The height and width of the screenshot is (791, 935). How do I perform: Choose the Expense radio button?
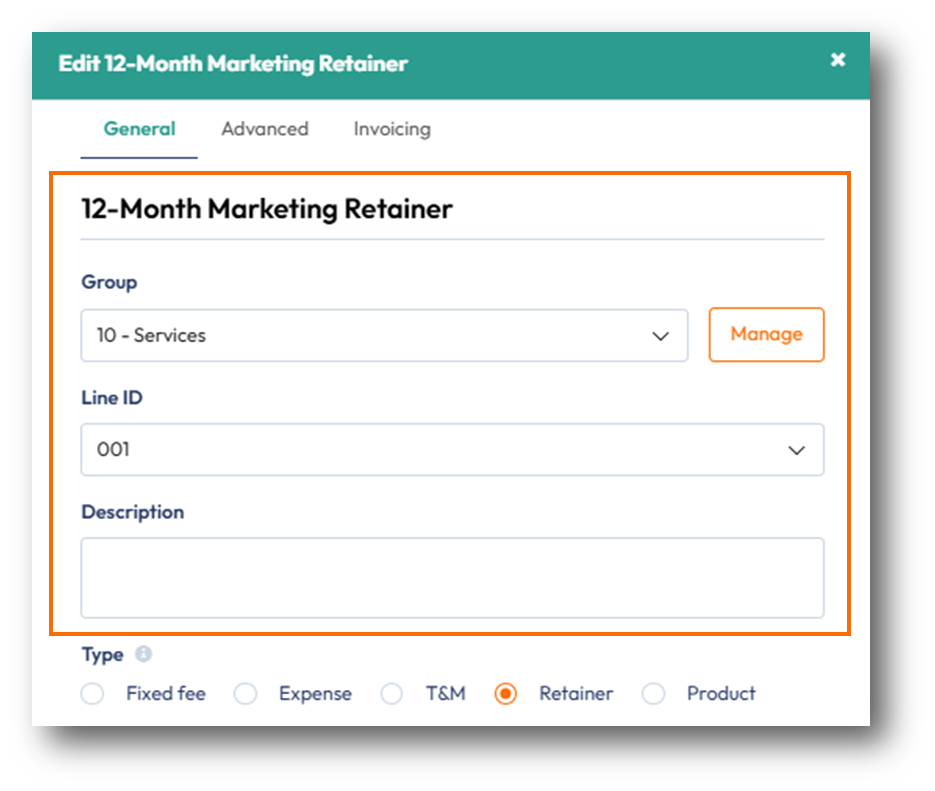click(x=246, y=694)
